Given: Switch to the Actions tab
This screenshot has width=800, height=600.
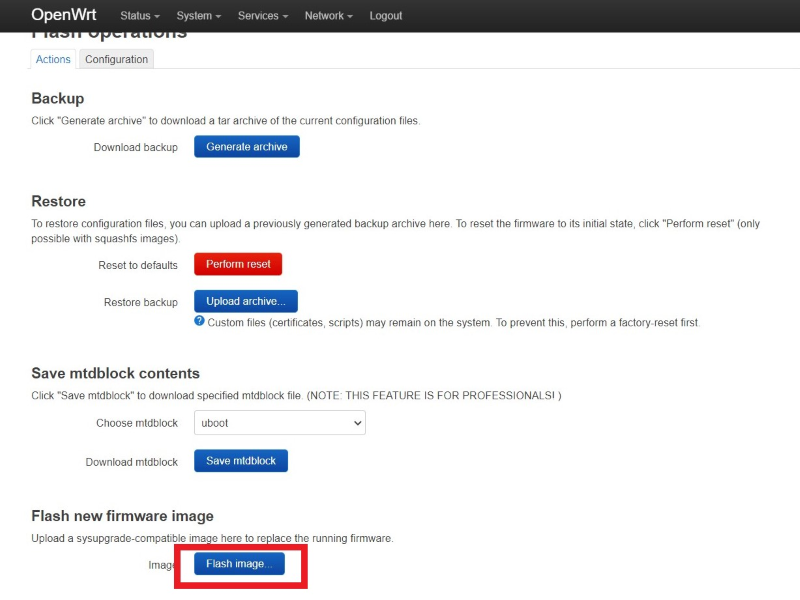Looking at the screenshot, I should [x=53, y=59].
